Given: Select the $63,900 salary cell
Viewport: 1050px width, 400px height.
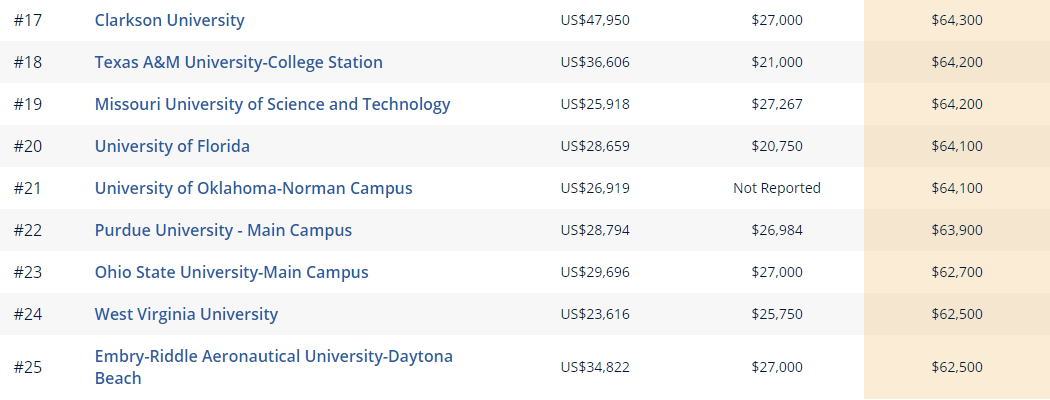Looking at the screenshot, I should coord(956,230).
